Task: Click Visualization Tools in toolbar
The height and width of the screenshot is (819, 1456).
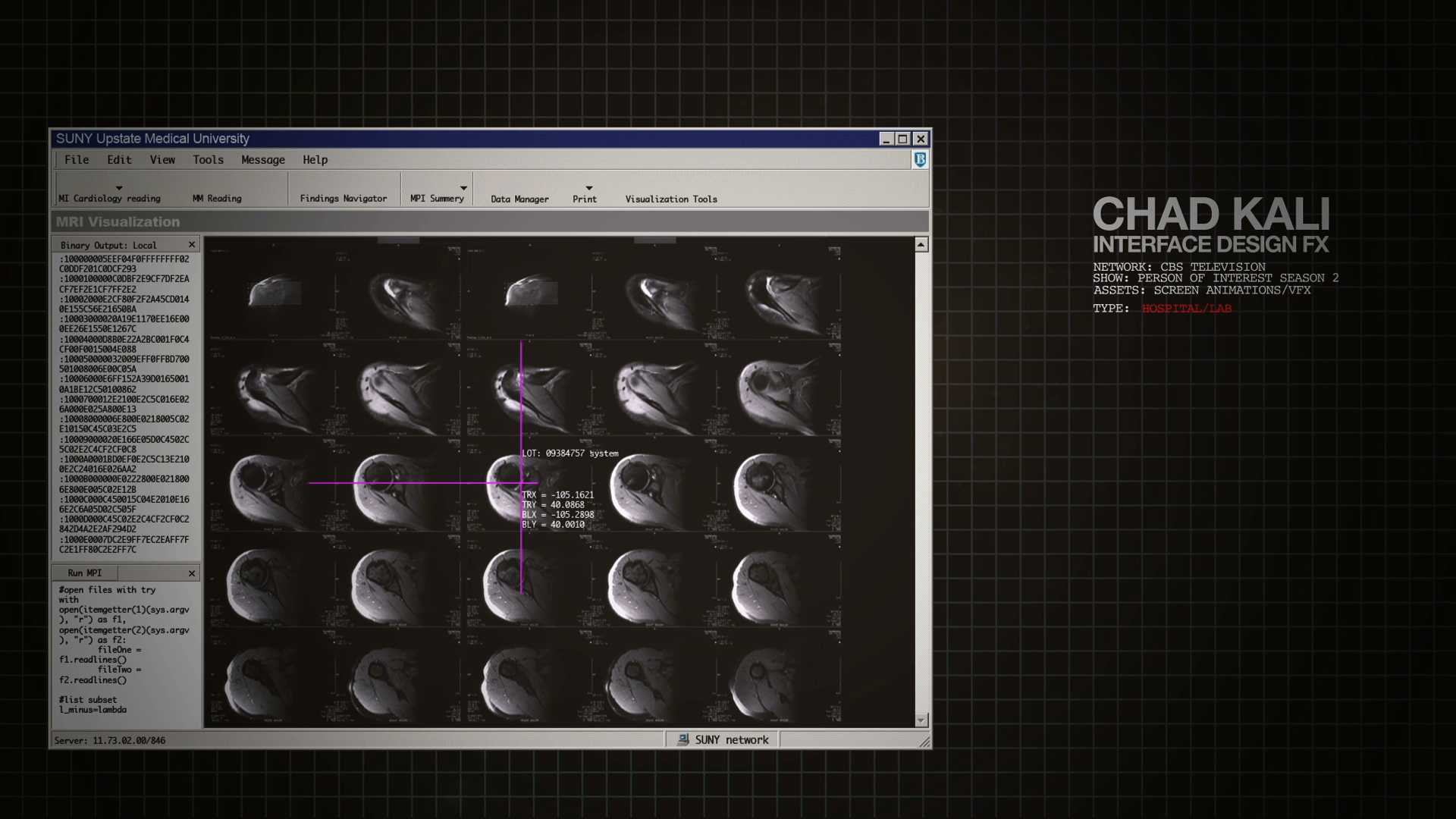Action: 671,199
